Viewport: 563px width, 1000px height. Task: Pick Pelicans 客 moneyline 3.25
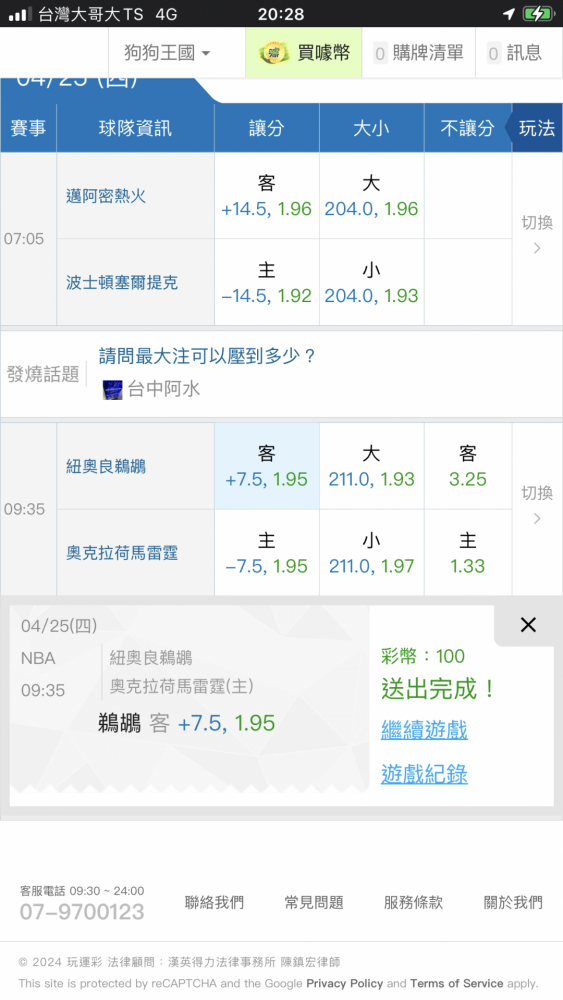(467, 466)
